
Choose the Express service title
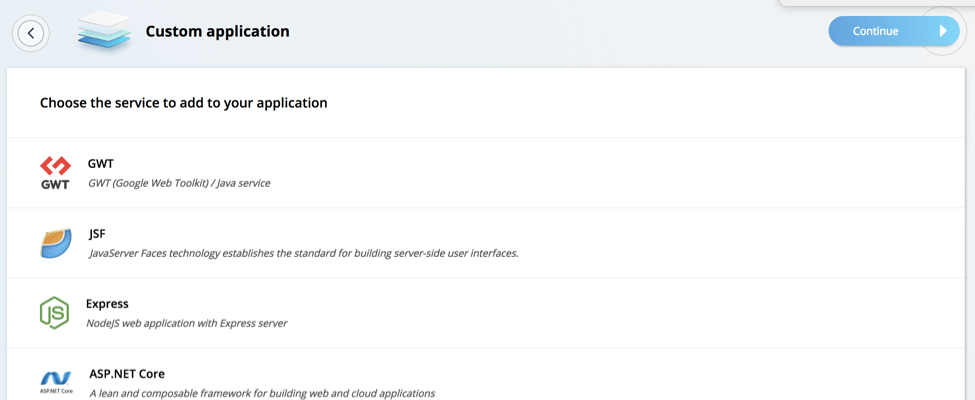tap(107, 304)
